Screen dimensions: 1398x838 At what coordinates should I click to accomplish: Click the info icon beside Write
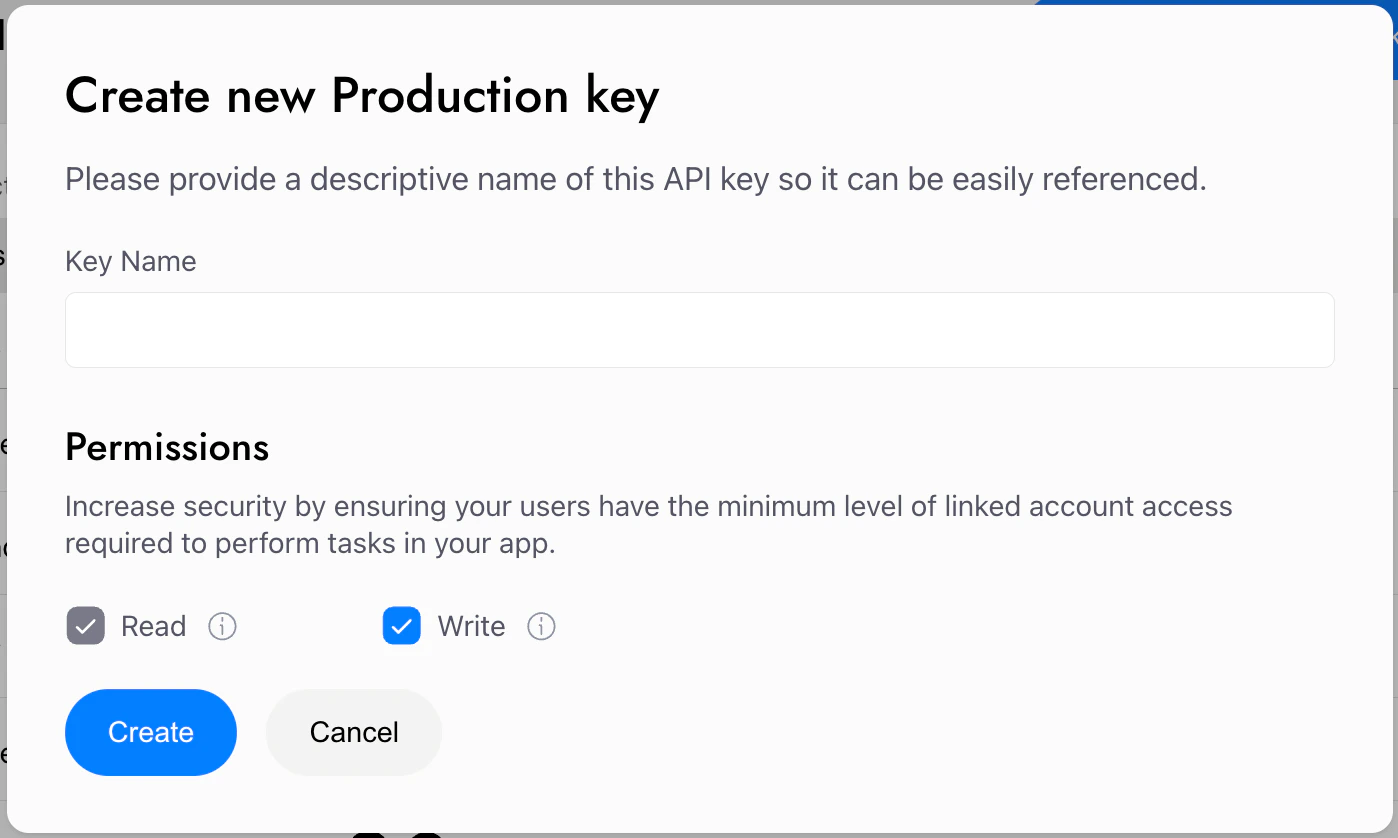click(541, 627)
